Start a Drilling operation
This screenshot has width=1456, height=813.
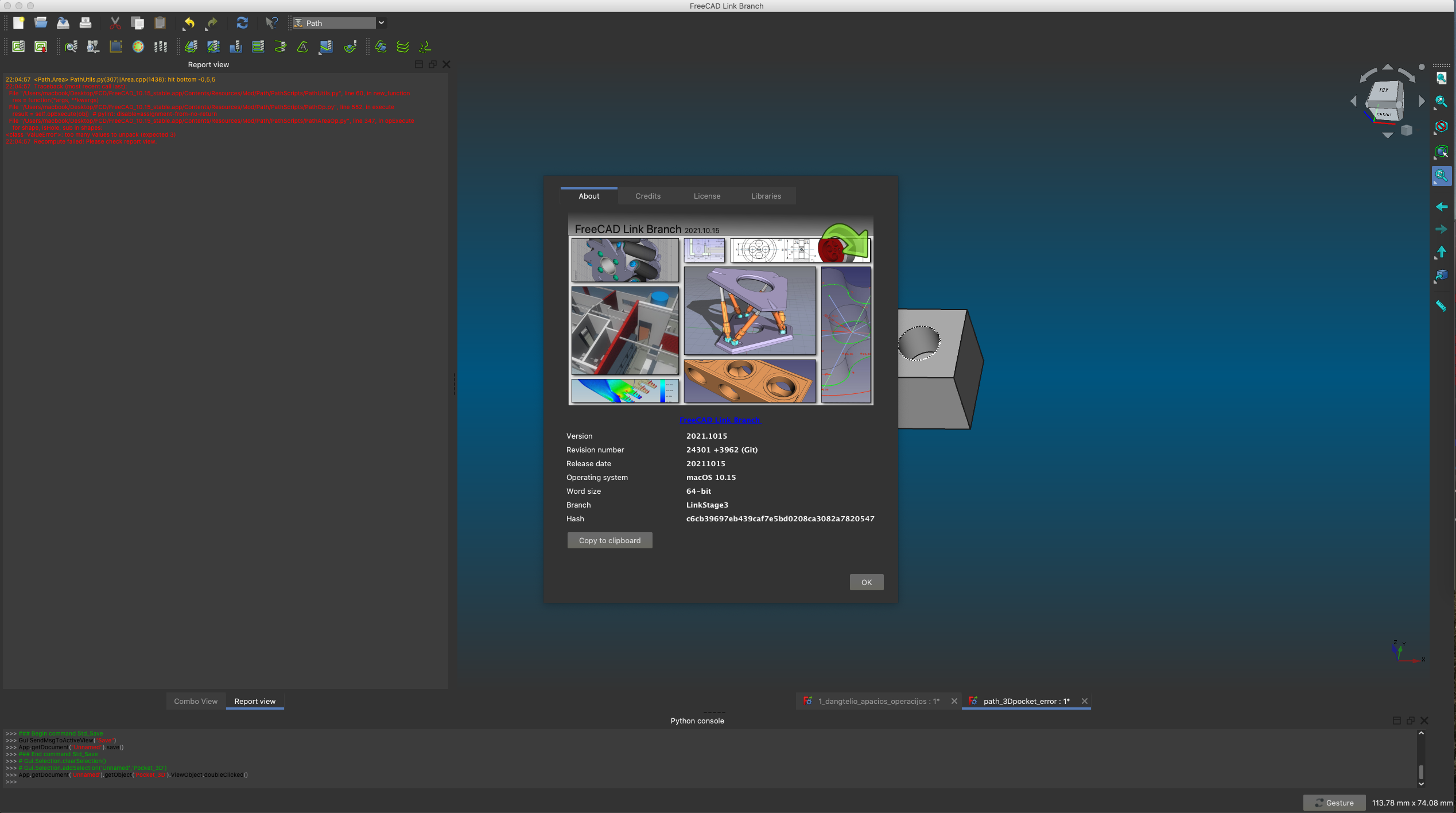point(235,47)
